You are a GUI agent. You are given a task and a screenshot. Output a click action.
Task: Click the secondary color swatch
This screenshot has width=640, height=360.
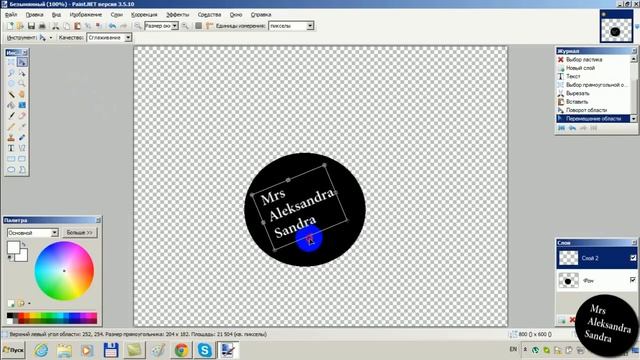tap(23, 257)
